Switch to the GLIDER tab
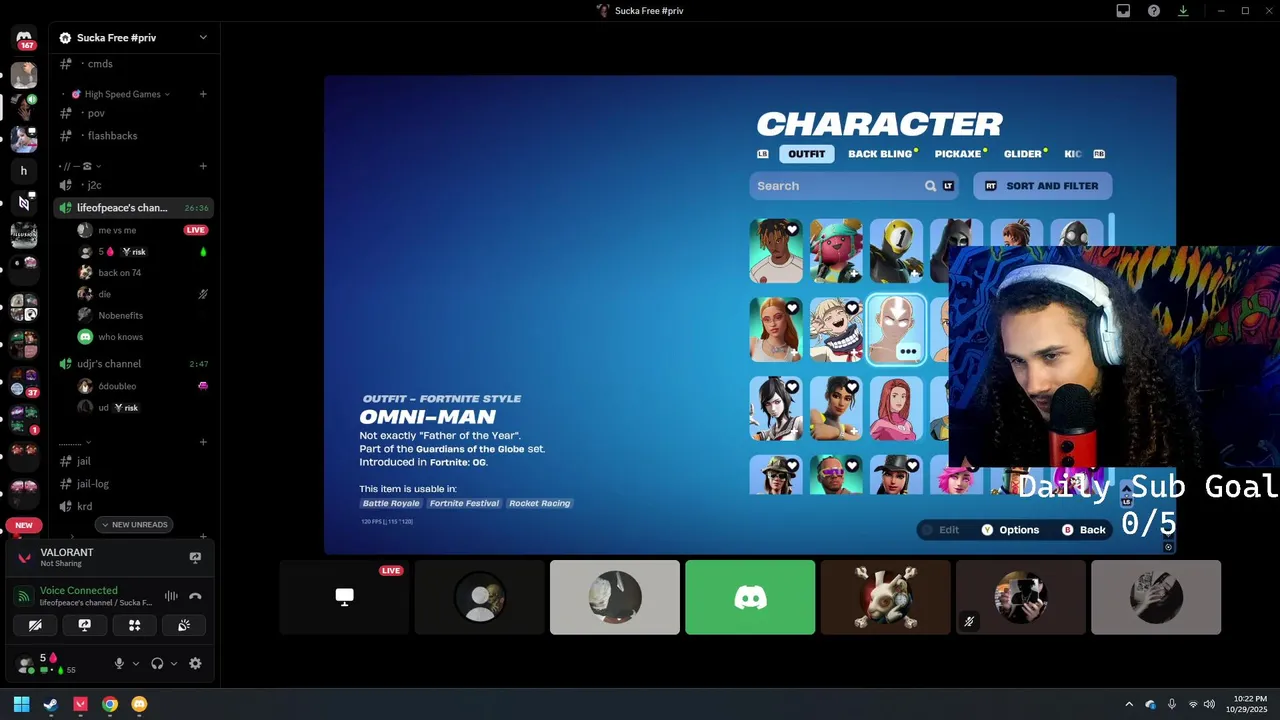This screenshot has height=720, width=1280. click(x=1023, y=154)
